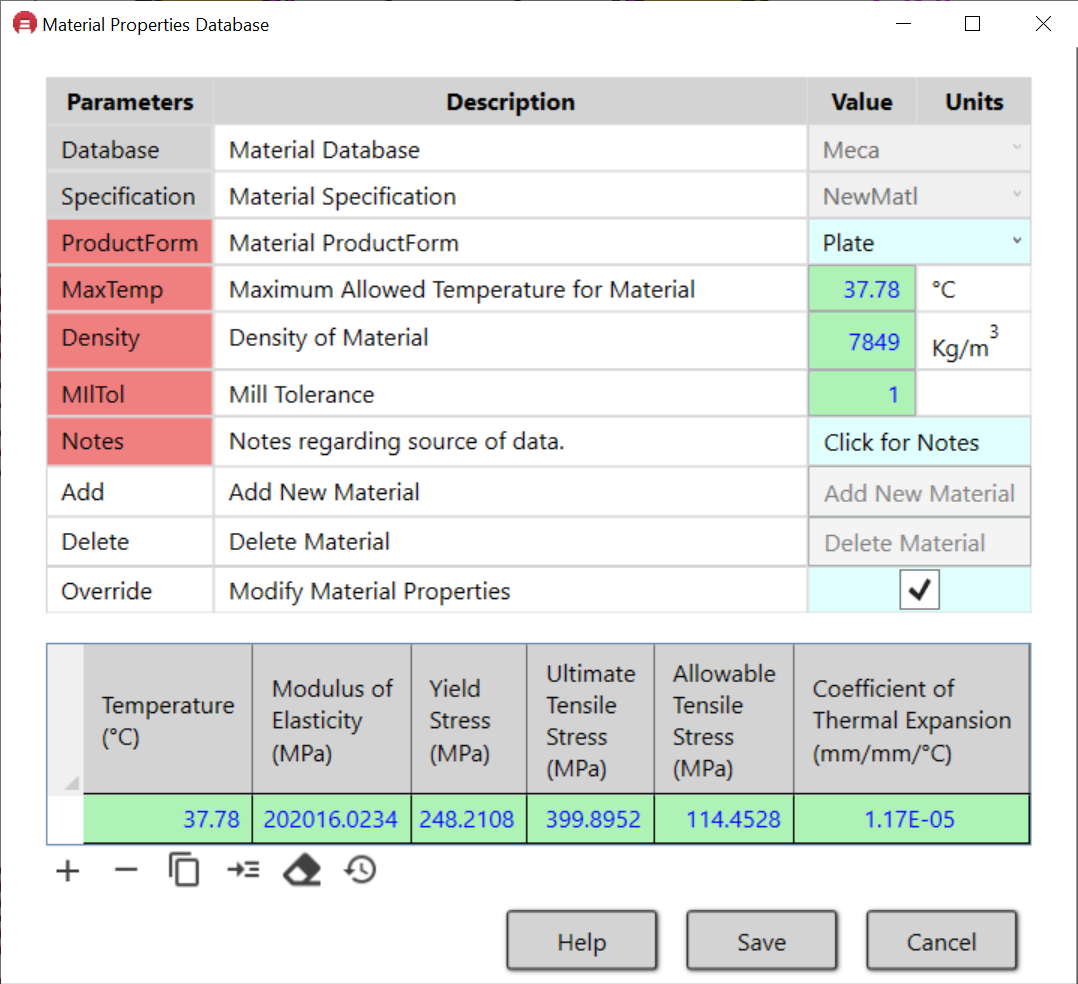The width and height of the screenshot is (1078, 984).
Task: Click the Parameters column header
Action: click(129, 102)
